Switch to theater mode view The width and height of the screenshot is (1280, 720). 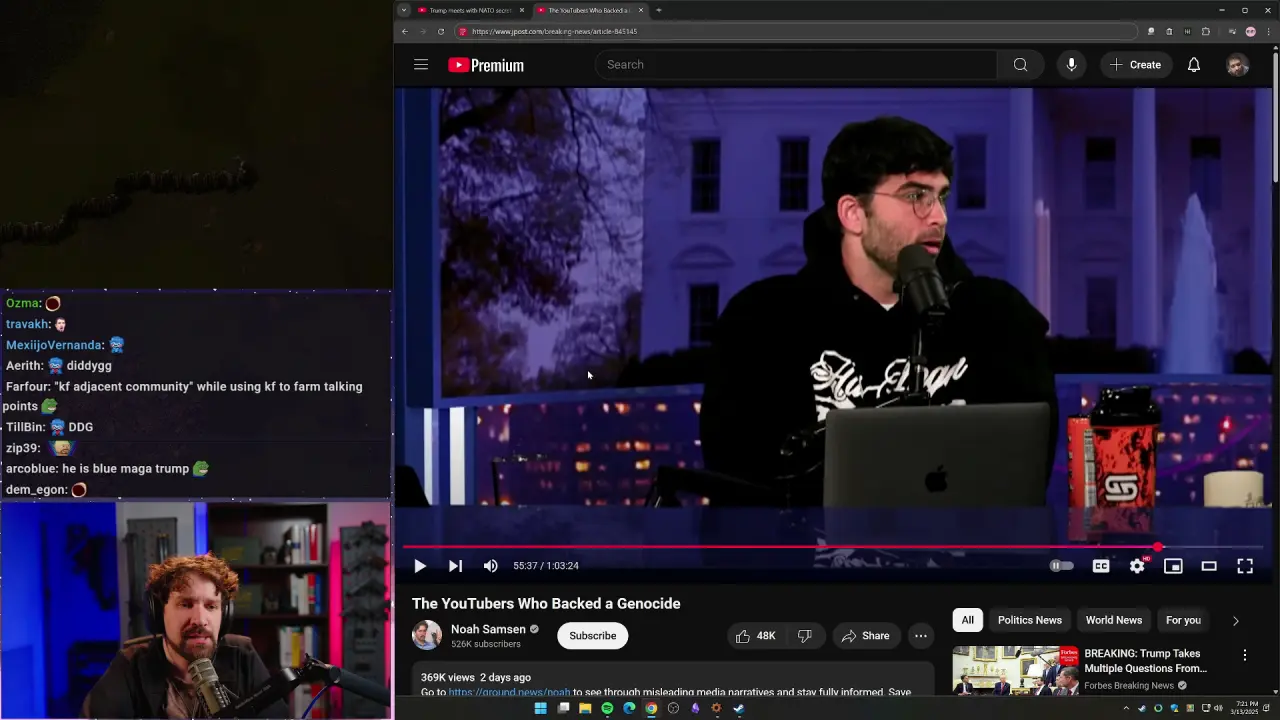[1209, 566]
